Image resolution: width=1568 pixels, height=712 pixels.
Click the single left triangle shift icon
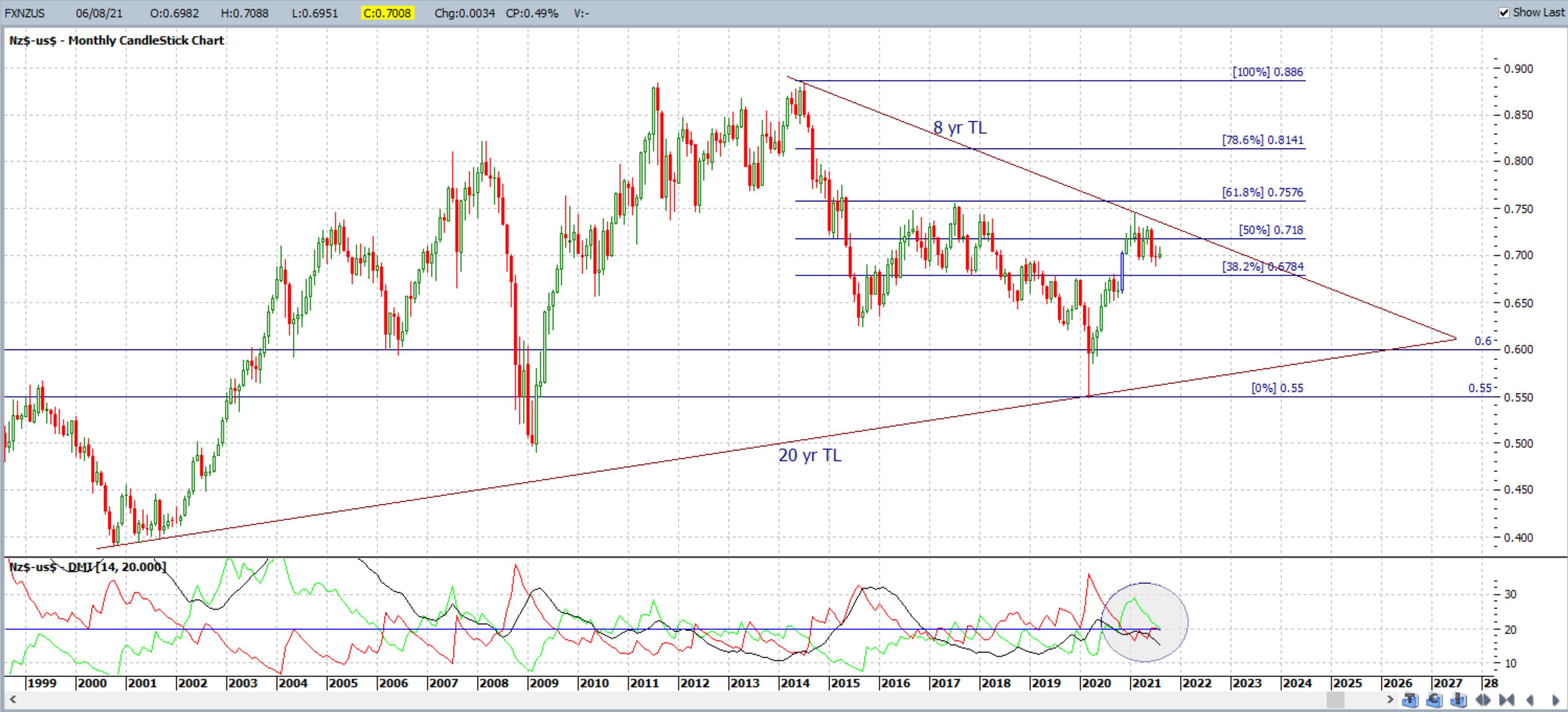[x=1530, y=700]
